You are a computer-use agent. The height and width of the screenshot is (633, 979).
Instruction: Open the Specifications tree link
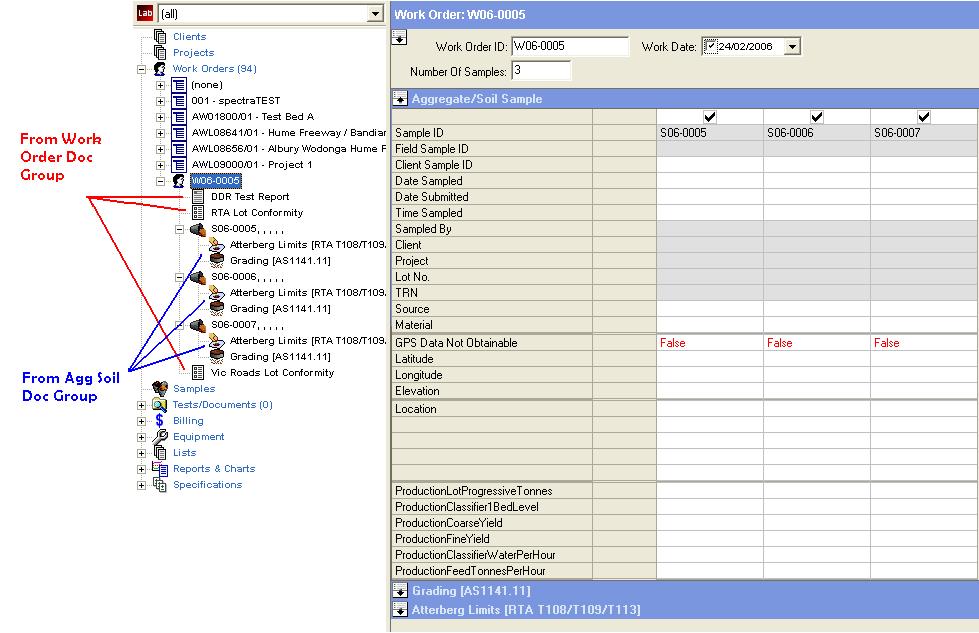(207, 485)
